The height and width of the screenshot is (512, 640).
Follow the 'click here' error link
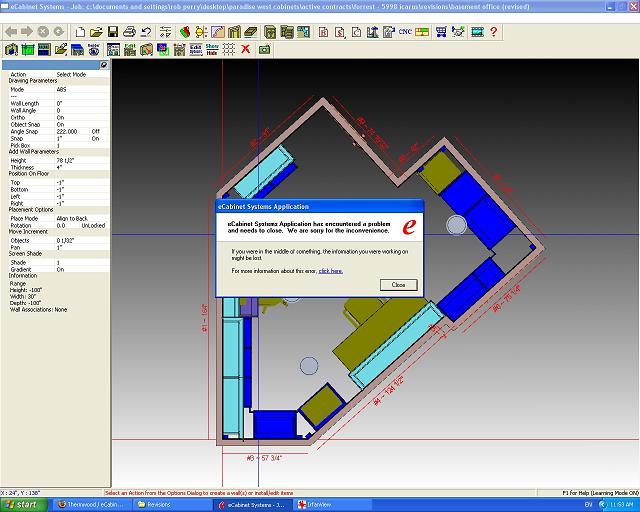click(x=331, y=271)
